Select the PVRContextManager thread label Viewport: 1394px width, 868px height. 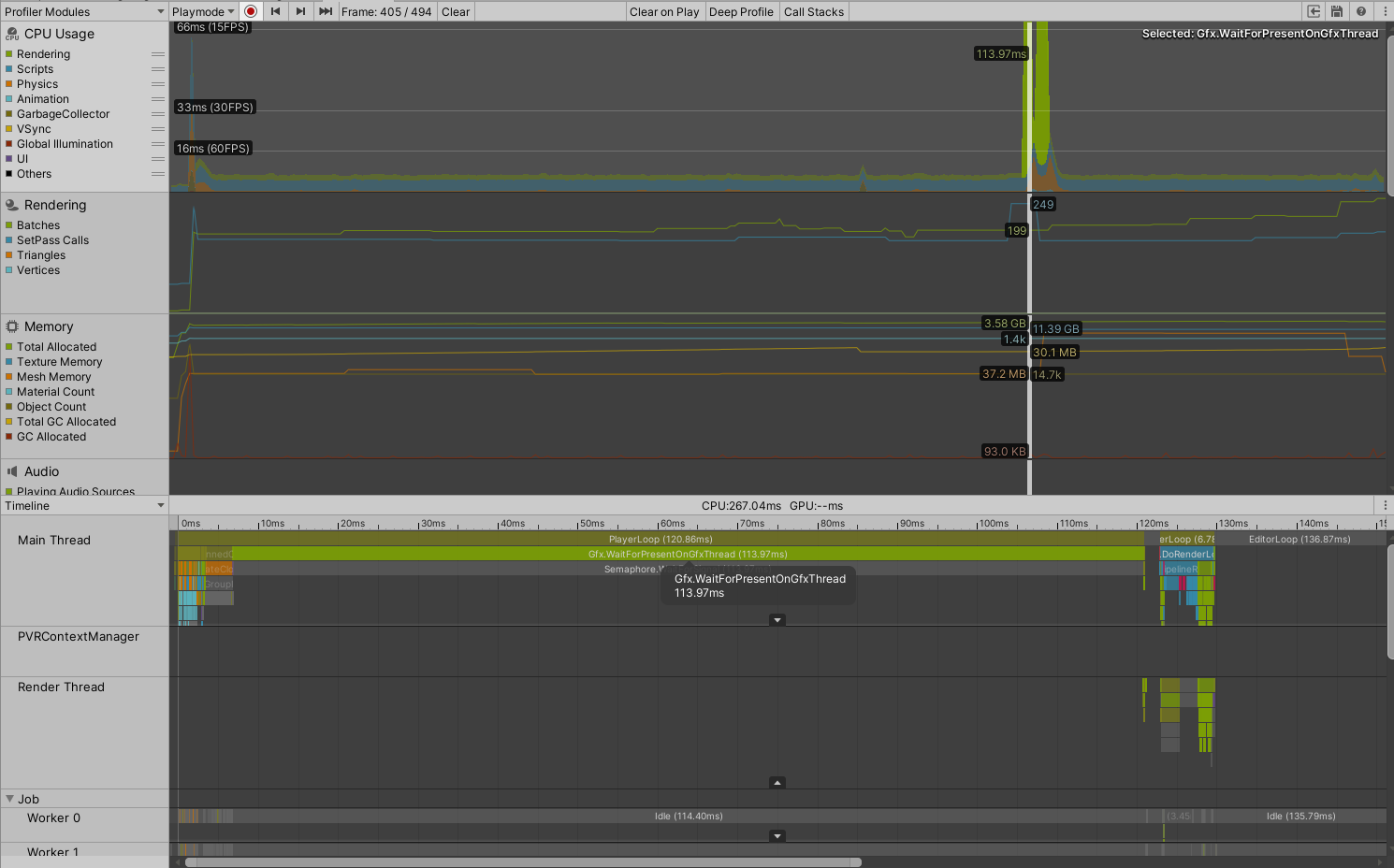pyautogui.click(x=79, y=636)
